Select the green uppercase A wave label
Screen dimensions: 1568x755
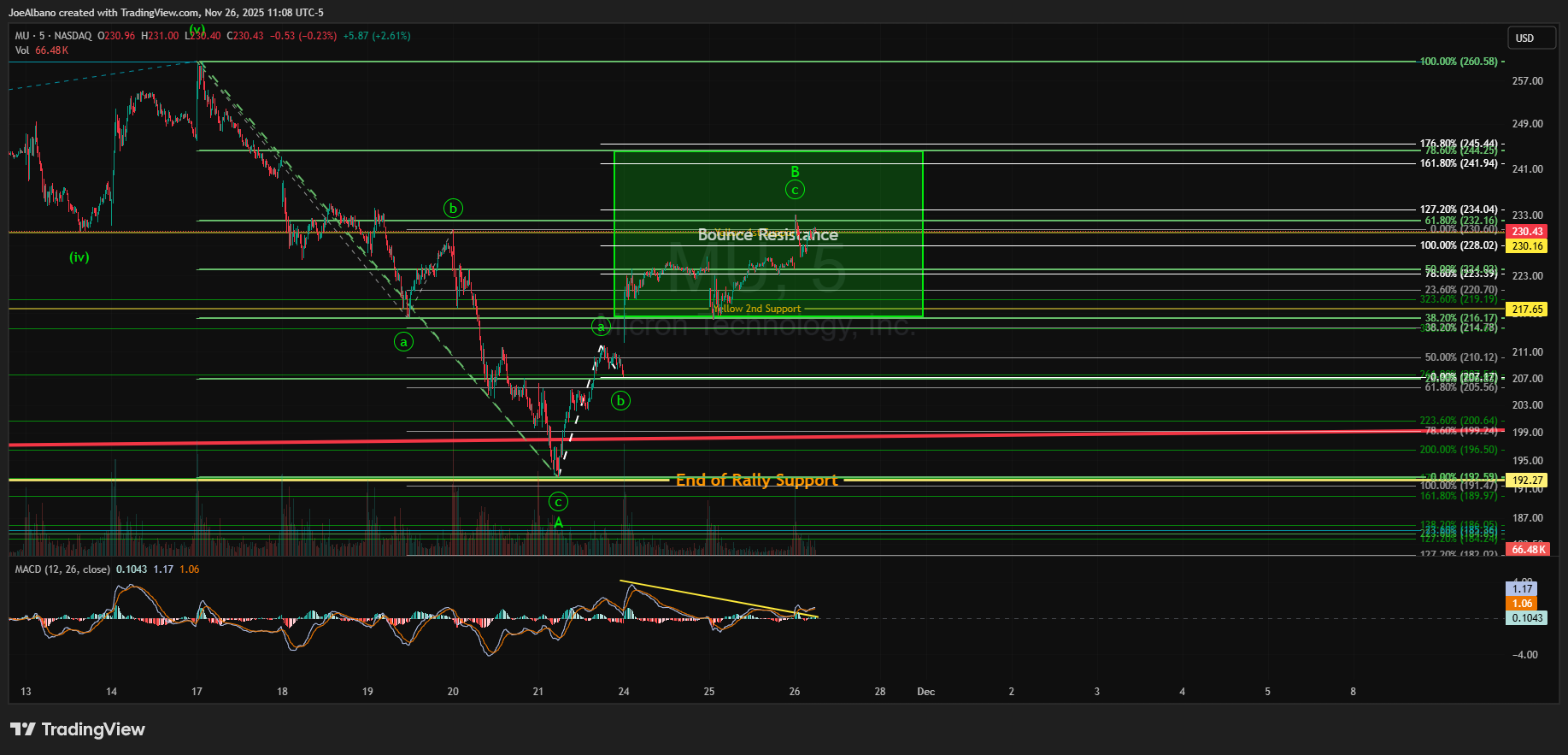[x=558, y=522]
